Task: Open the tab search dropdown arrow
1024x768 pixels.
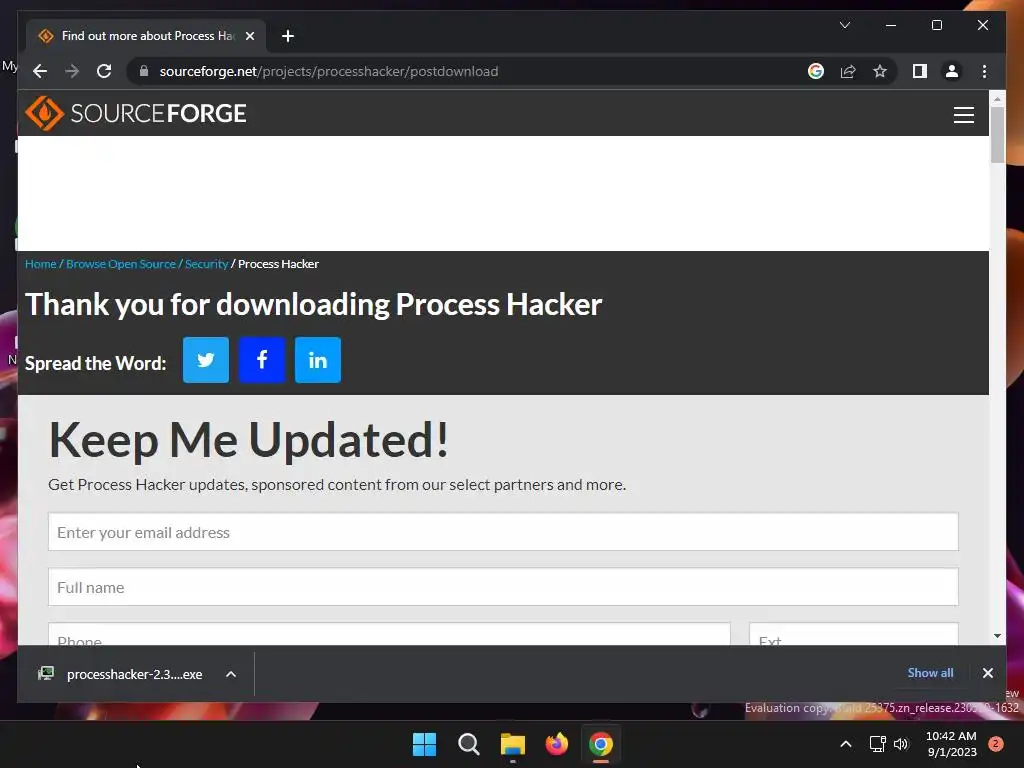Action: coord(844,25)
